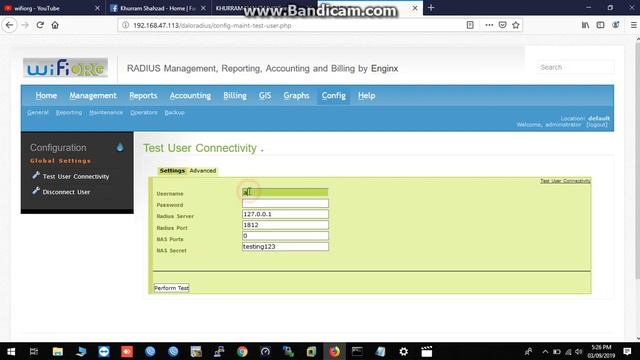Click the NAS Ports field containing 0
This screenshot has height=360, width=640.
285,236
